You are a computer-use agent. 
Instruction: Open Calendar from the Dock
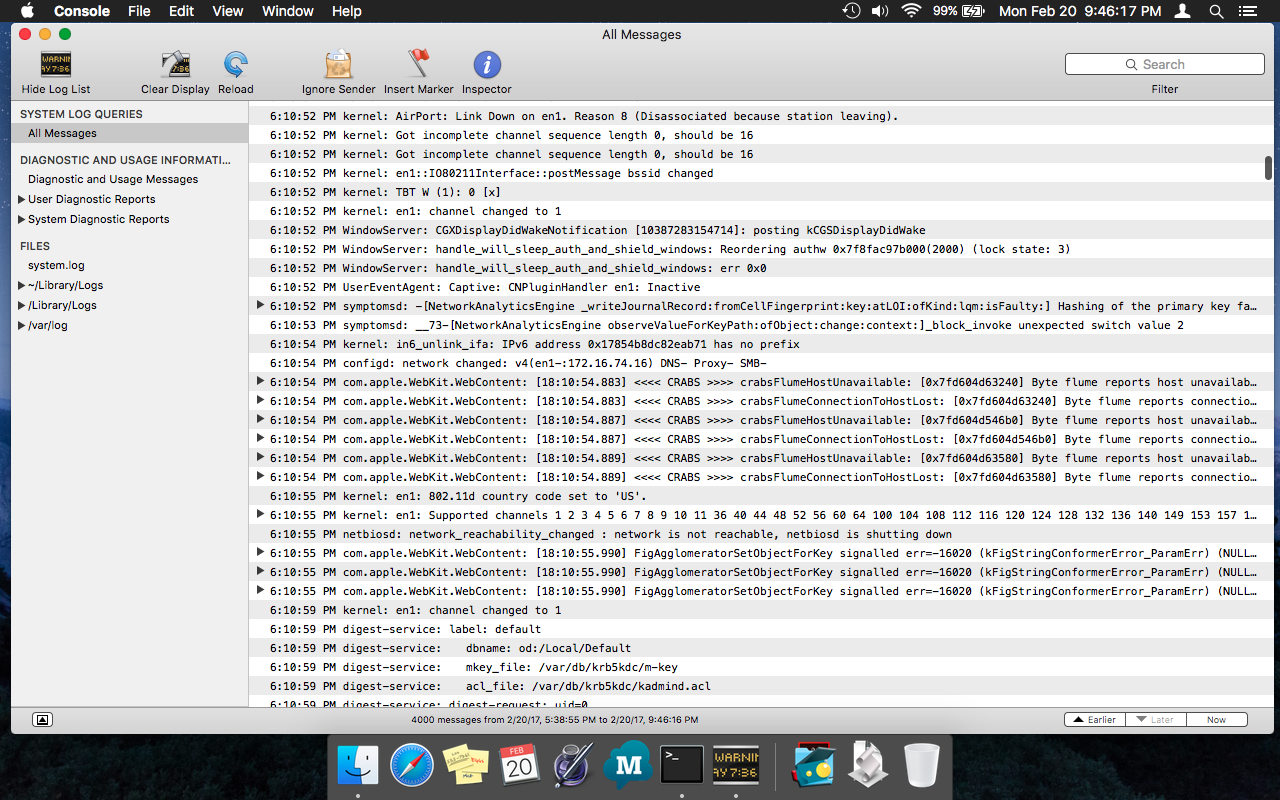[x=520, y=765]
